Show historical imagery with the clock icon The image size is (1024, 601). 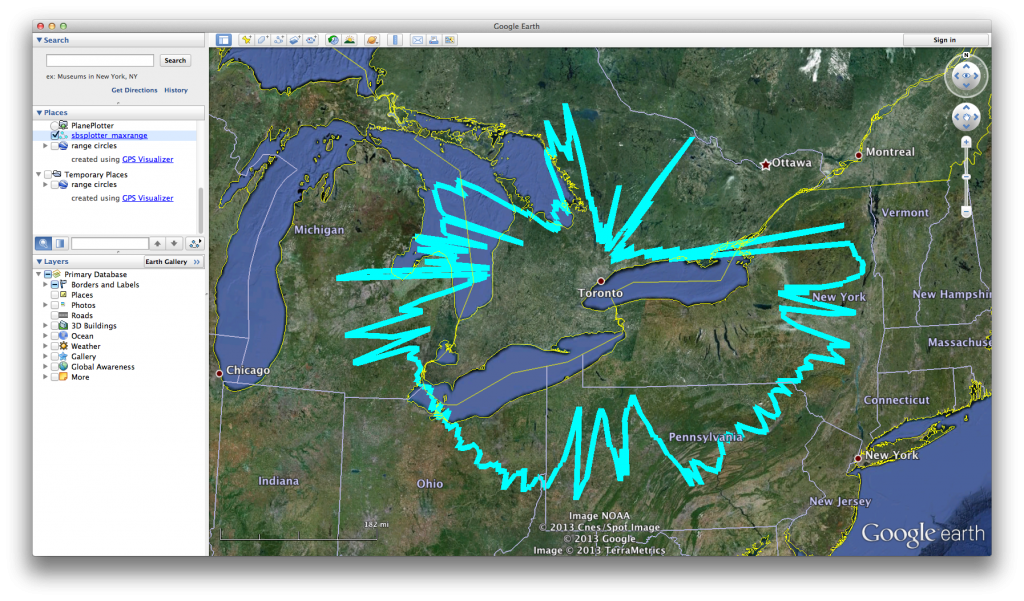click(x=333, y=40)
